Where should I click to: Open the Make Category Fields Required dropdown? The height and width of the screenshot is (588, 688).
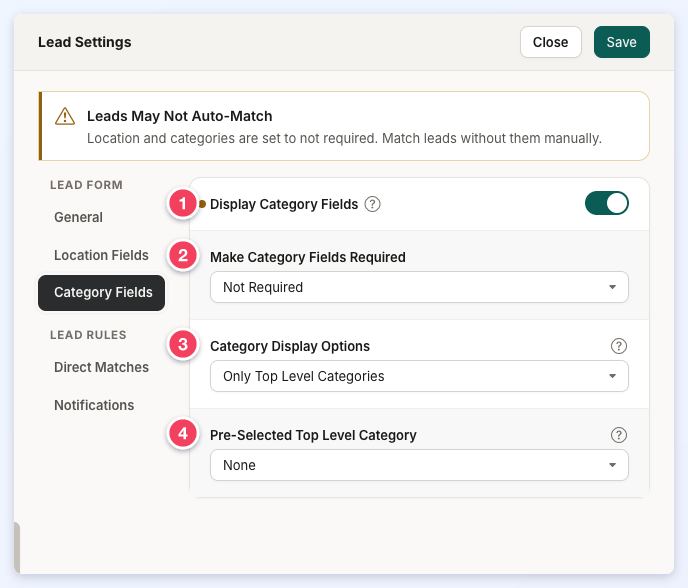coord(419,287)
